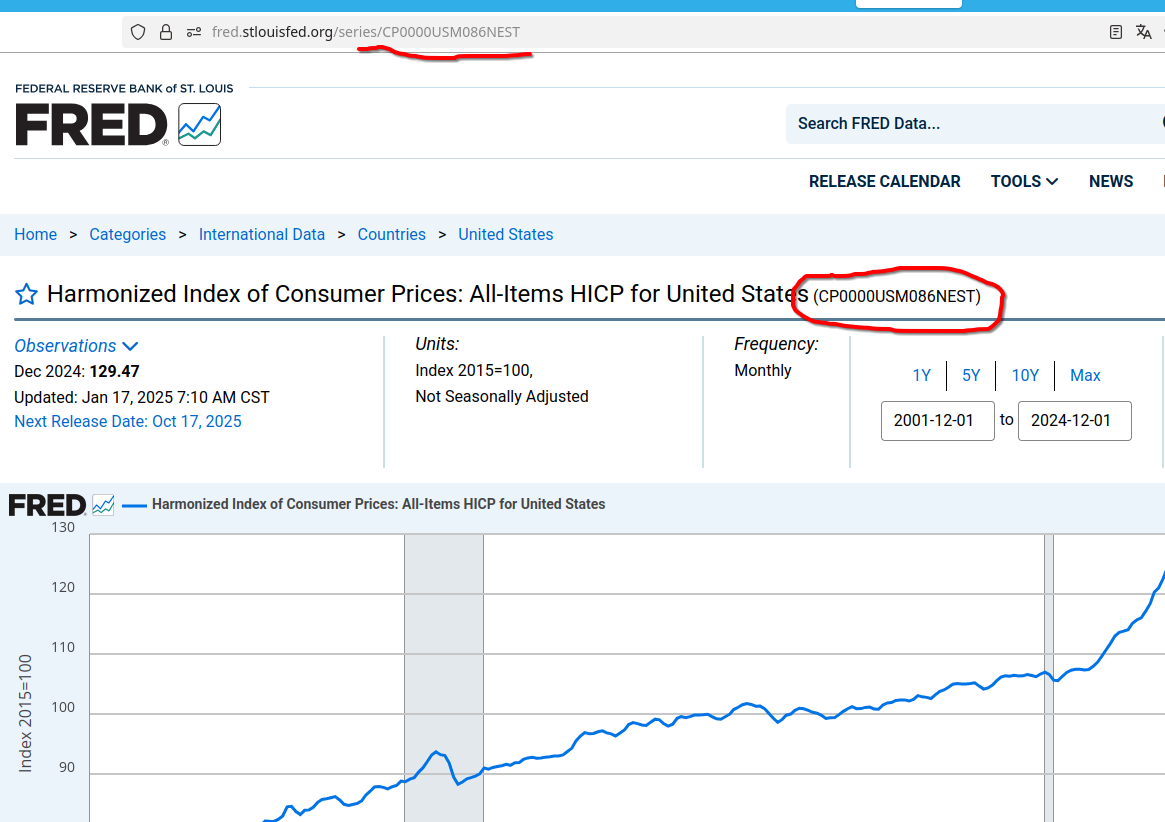This screenshot has height=822, width=1165.
Task: Click the star to favorite this series
Action: [26, 294]
